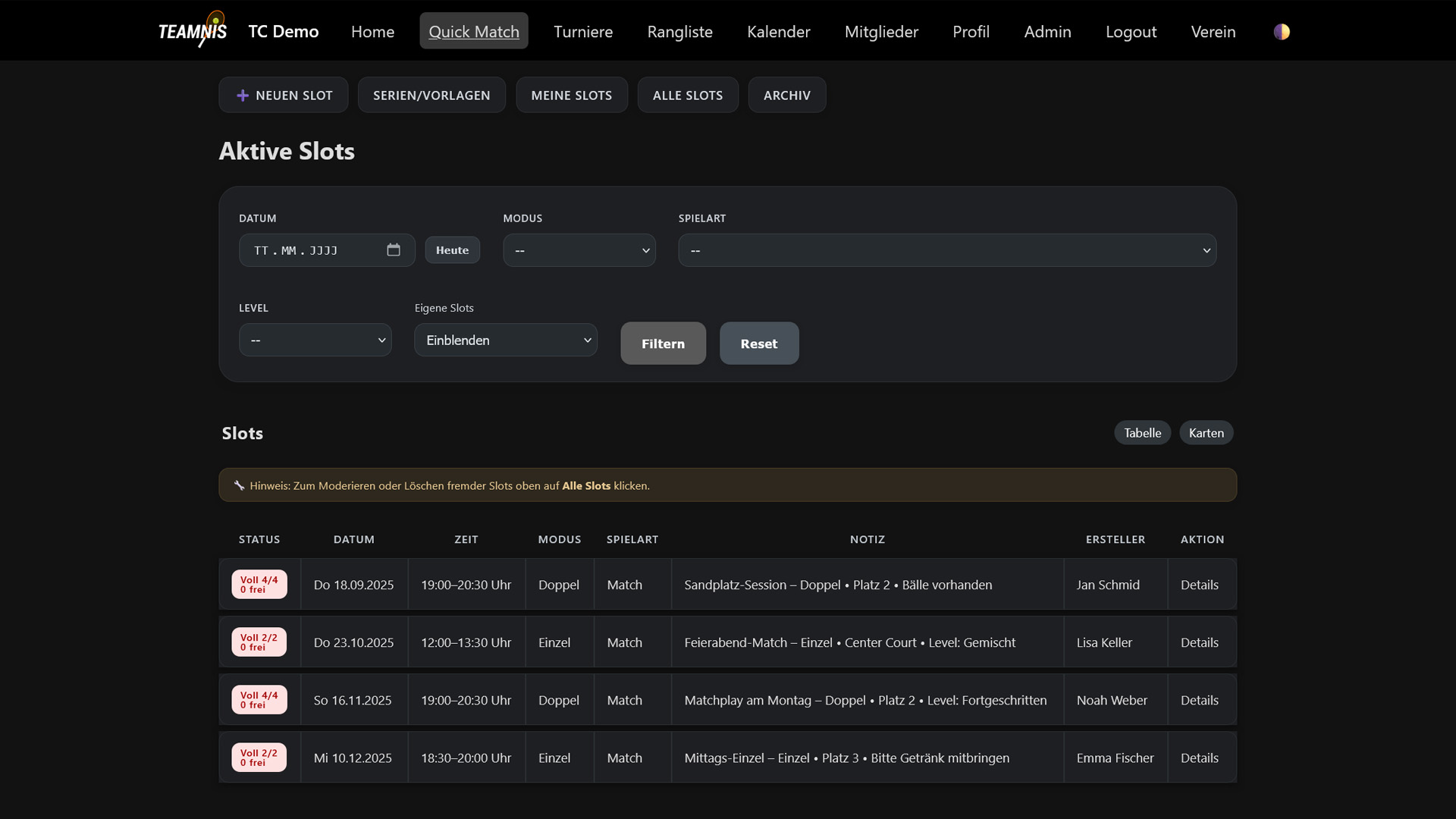The width and height of the screenshot is (1456, 819).
Task: Expand the Spielart filter dropdown
Action: click(x=947, y=250)
